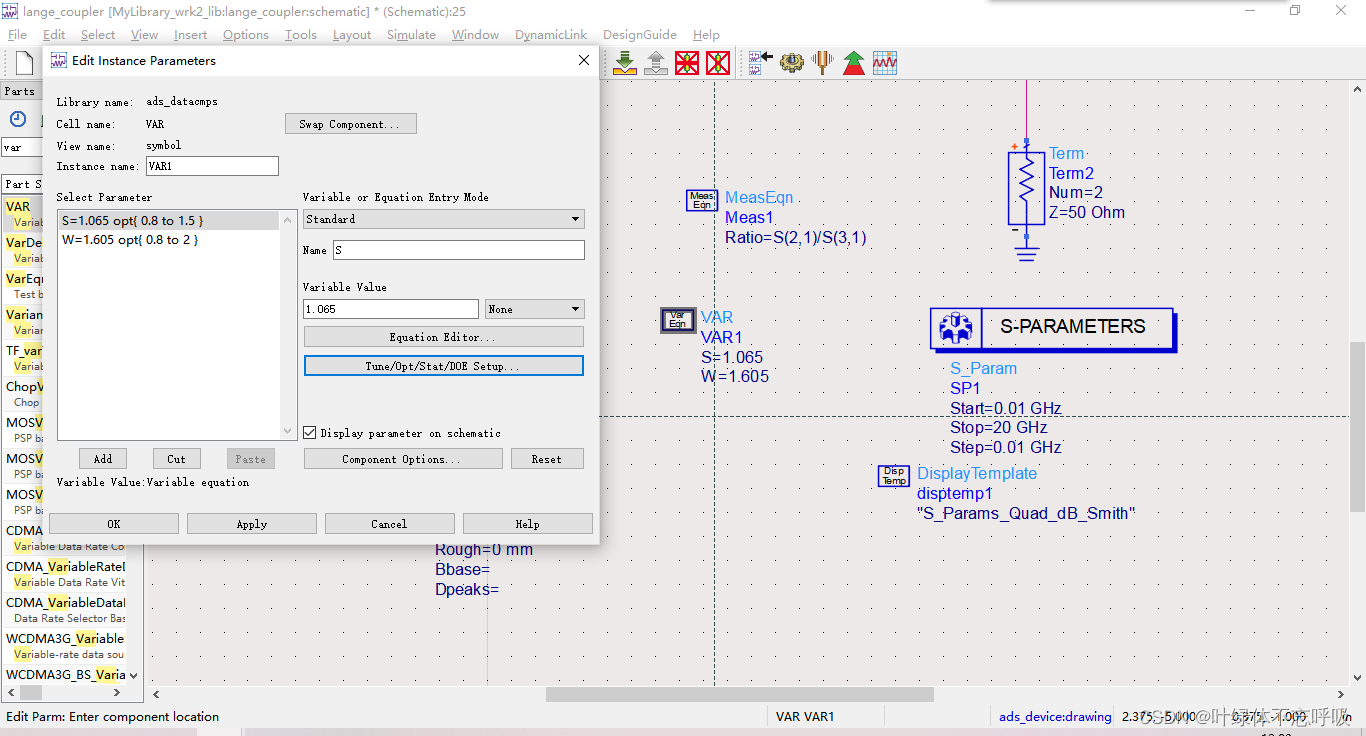Click the Swap Component button
1366x736 pixels.
pos(350,124)
